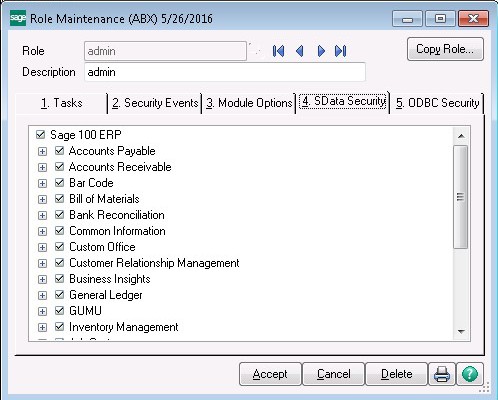The image size is (498, 400).
Task: Expand the Bank Reconciliation node
Action: point(42,215)
